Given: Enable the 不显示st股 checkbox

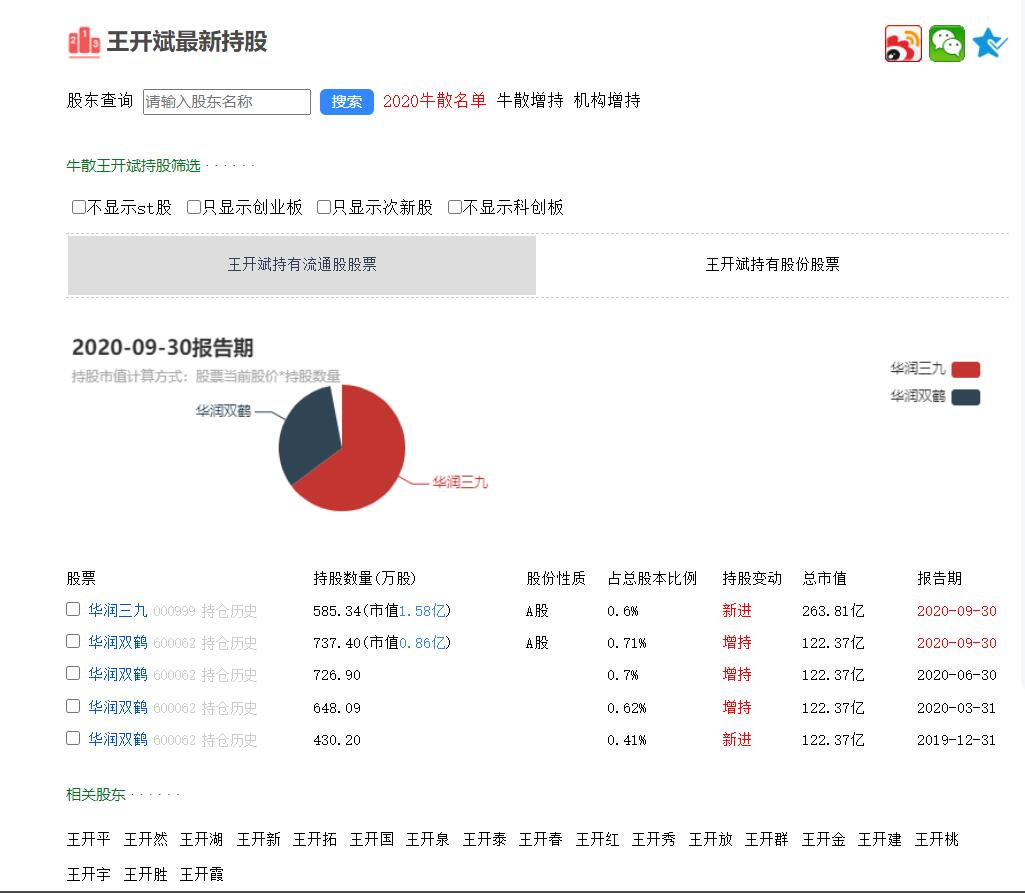Looking at the screenshot, I should pos(78,207).
